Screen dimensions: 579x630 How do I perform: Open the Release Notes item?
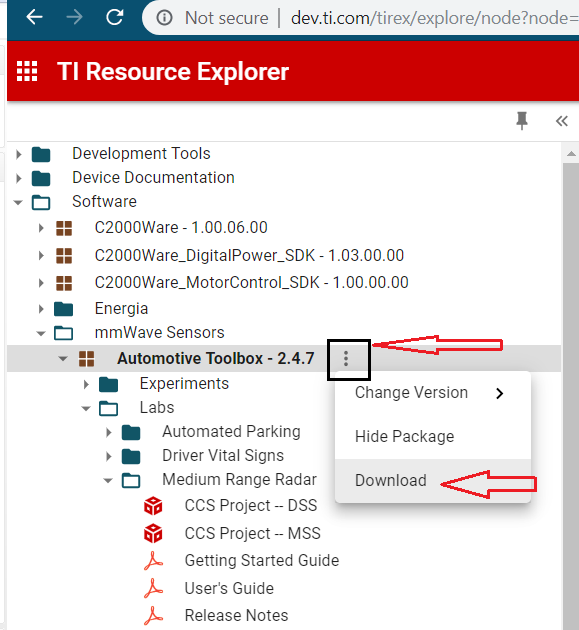point(236,616)
